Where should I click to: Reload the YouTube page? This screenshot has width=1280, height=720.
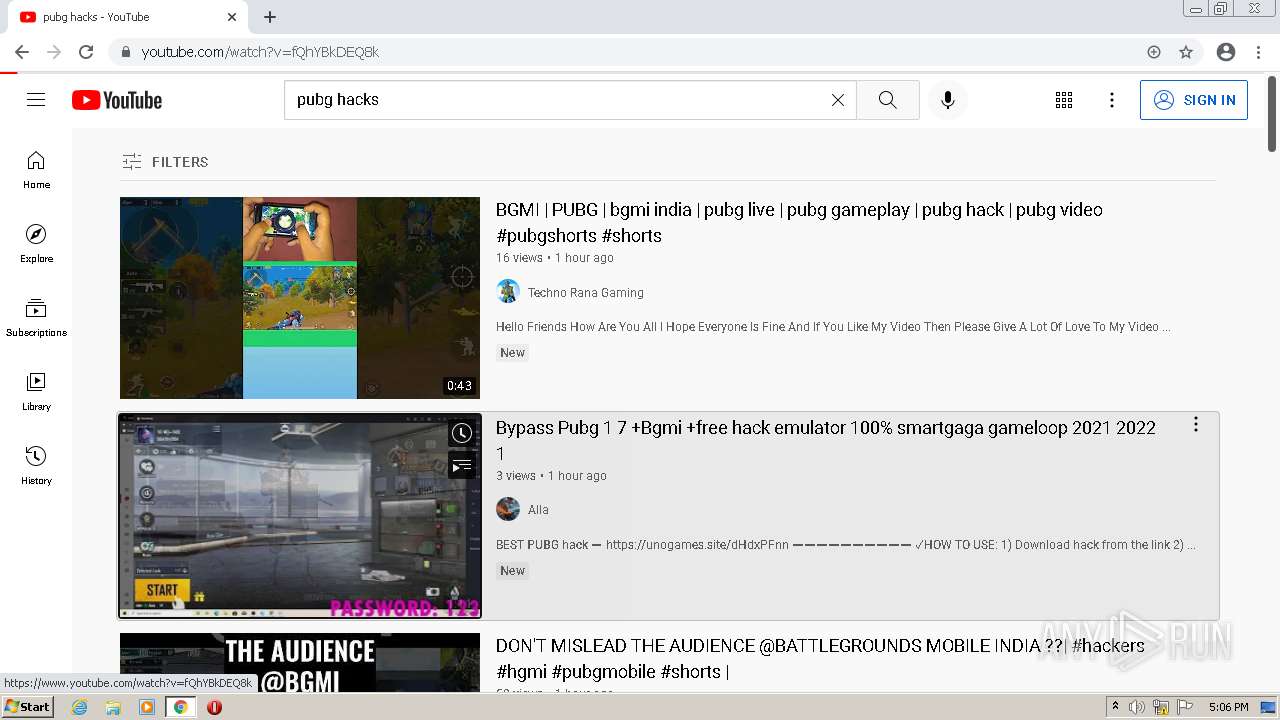[x=86, y=52]
